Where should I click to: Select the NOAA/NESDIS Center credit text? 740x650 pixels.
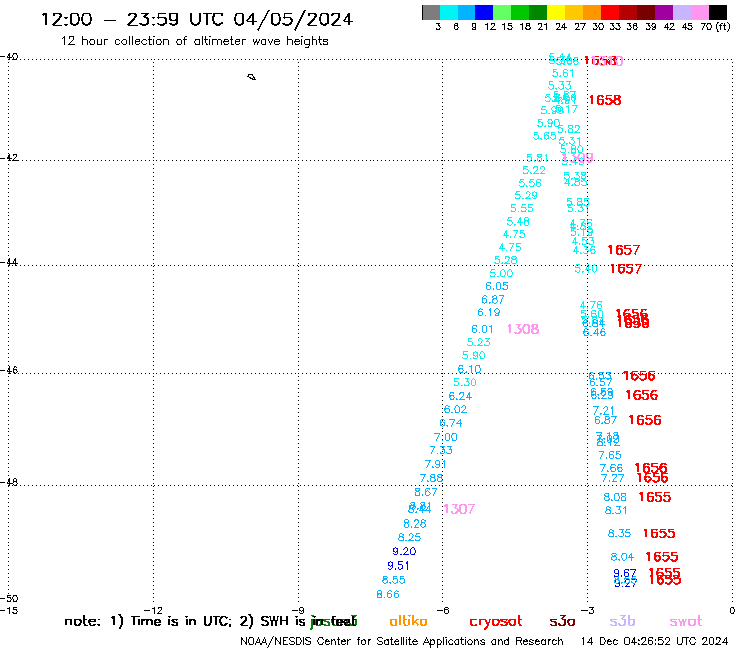402,641
